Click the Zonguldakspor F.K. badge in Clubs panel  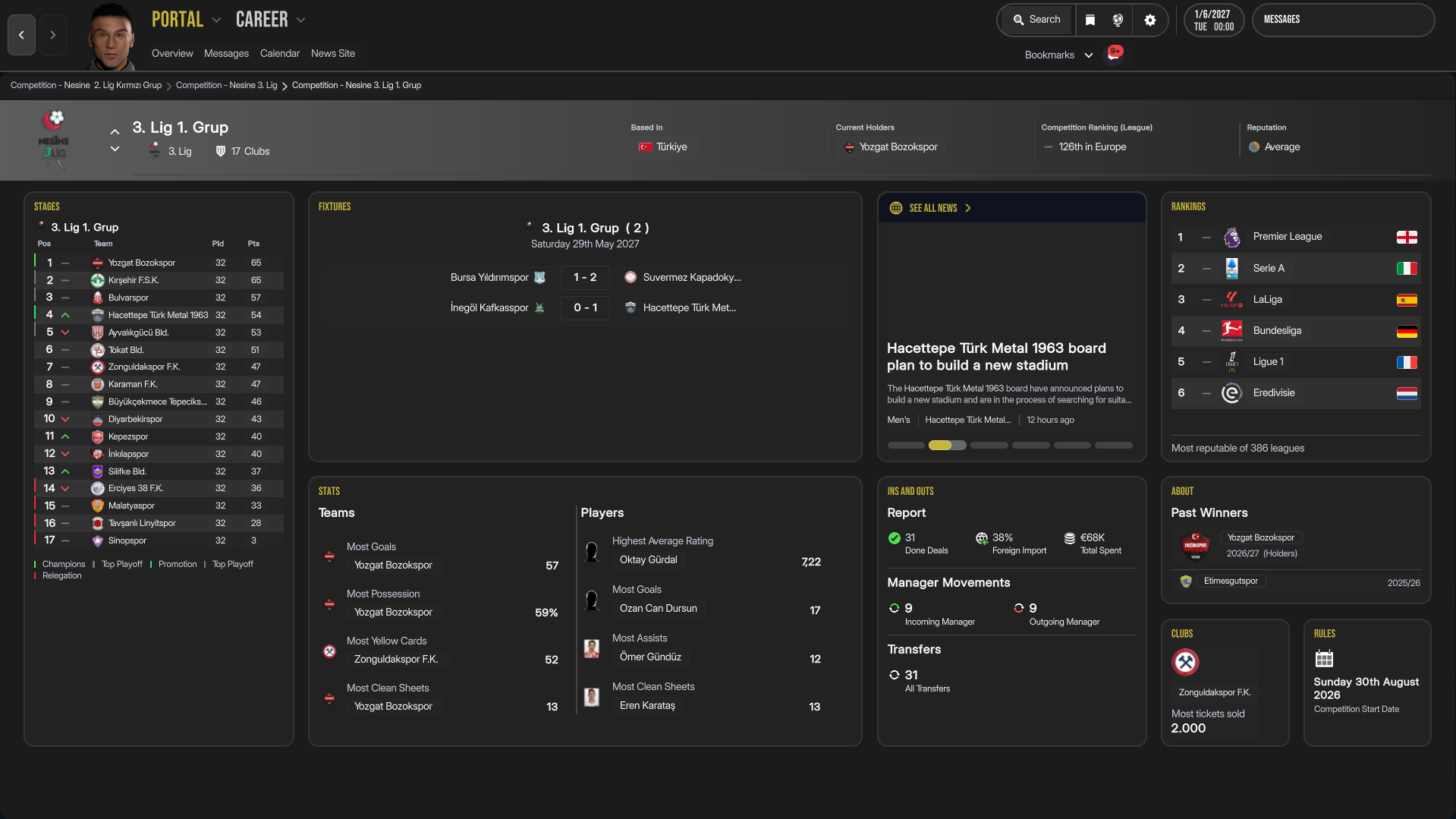[1185, 662]
